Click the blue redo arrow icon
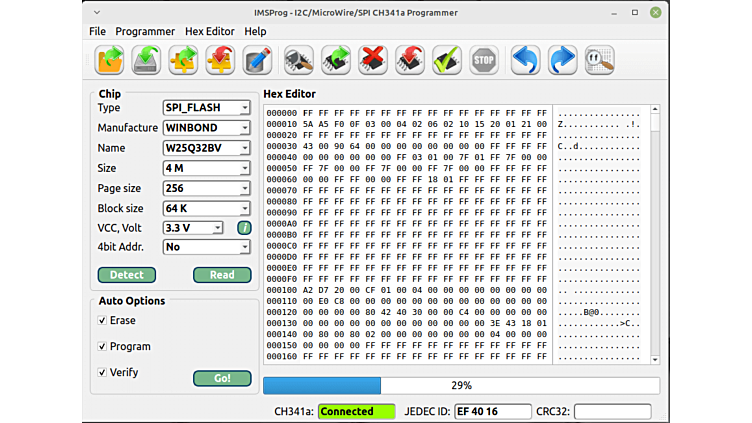This screenshot has height=423, width=752. point(562,60)
